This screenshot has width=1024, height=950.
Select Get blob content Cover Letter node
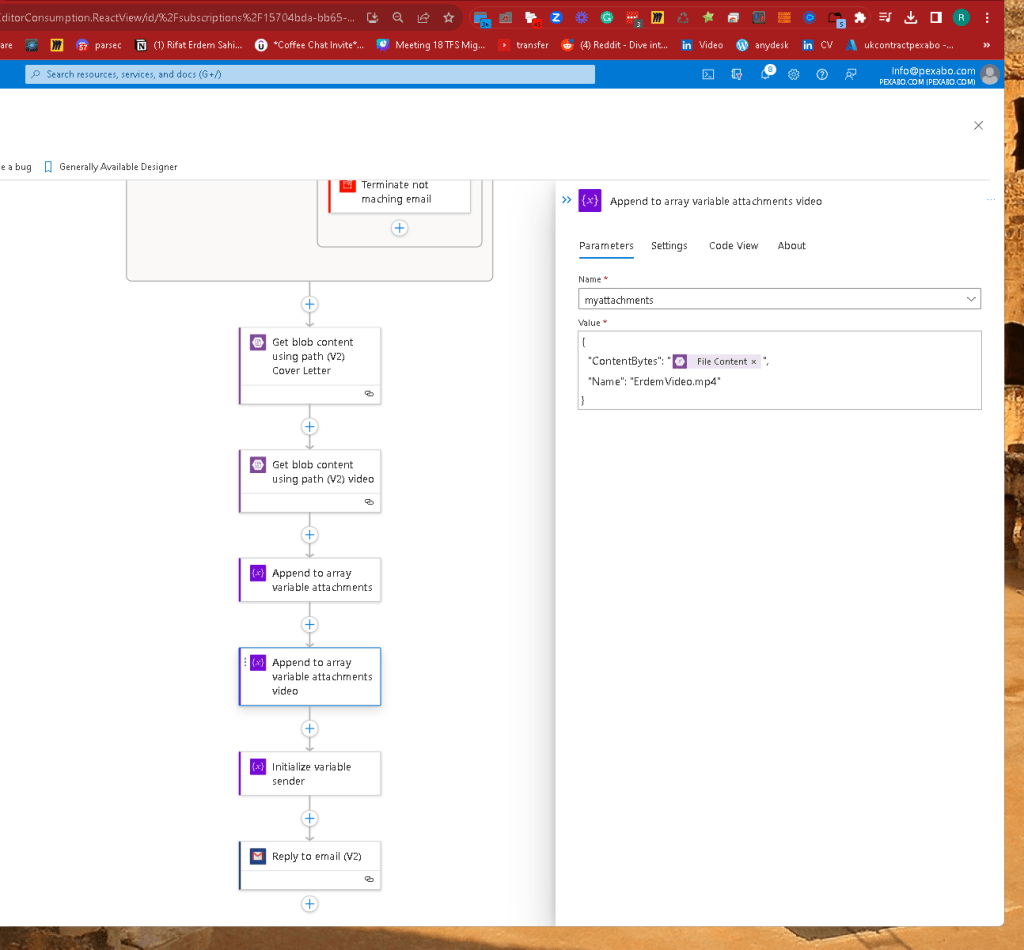pos(310,366)
